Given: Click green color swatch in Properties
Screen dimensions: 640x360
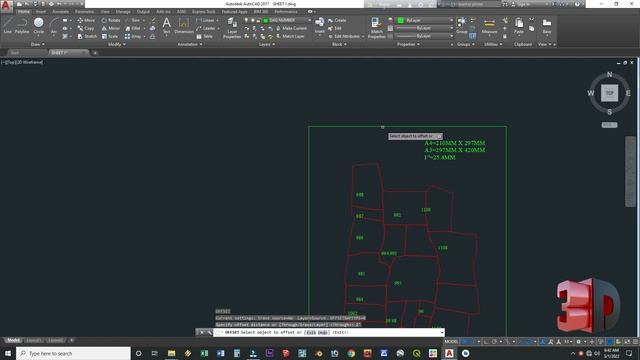Looking at the screenshot, I should point(401,20).
